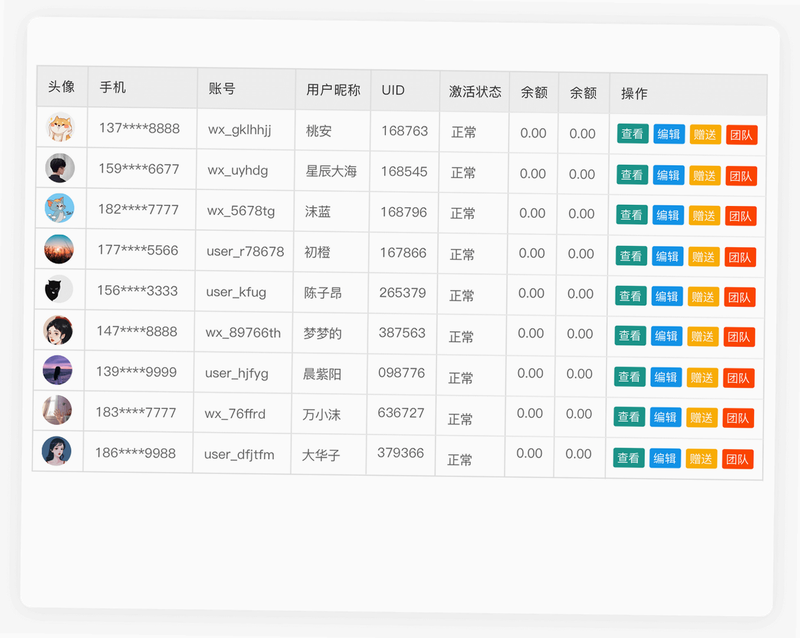This screenshot has width=800, height=638.
Task: View user 万小沫 via 查看
Action: [629, 416]
